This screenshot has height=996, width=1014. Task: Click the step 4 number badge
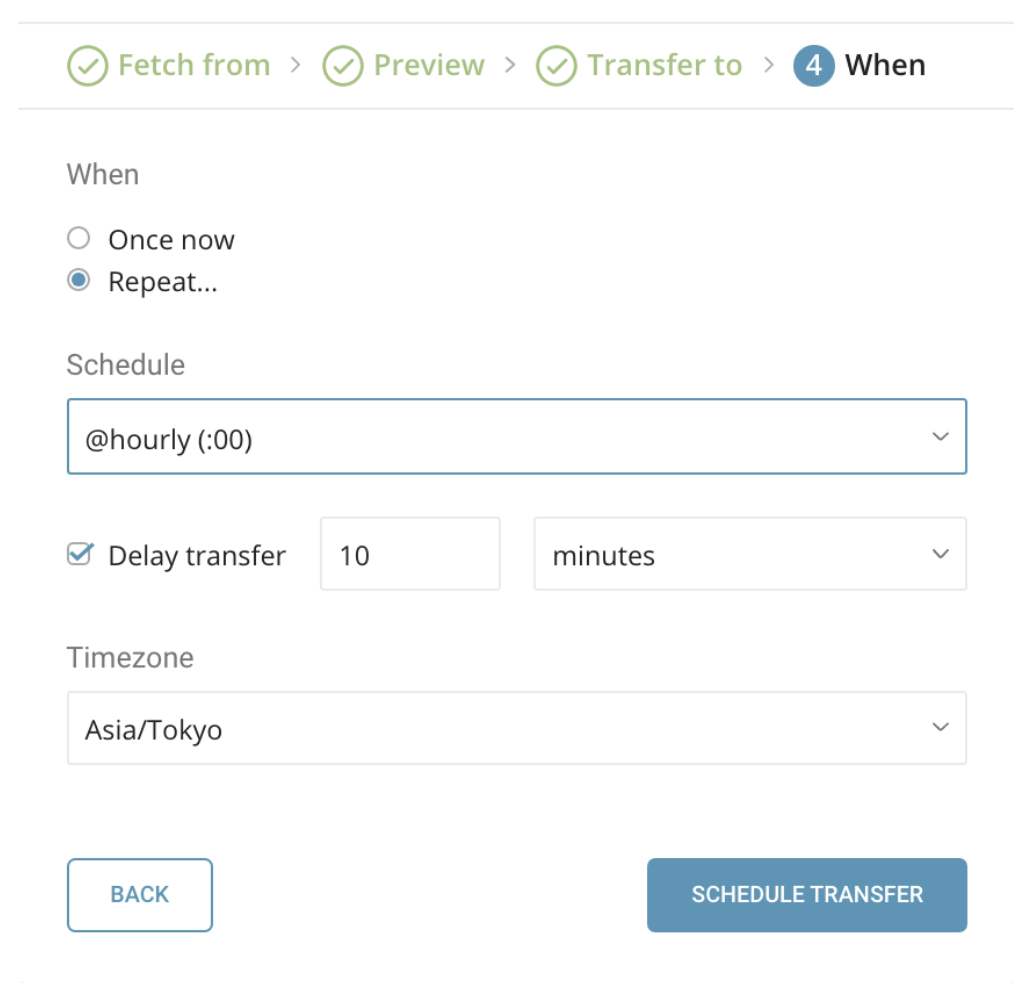tap(814, 66)
